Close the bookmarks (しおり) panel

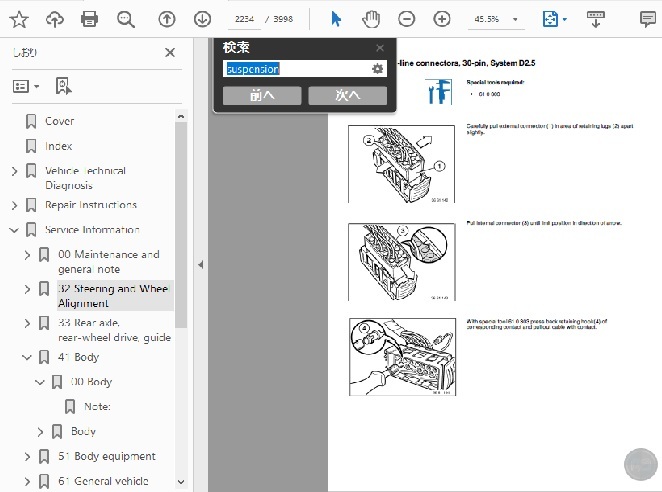click(x=170, y=53)
